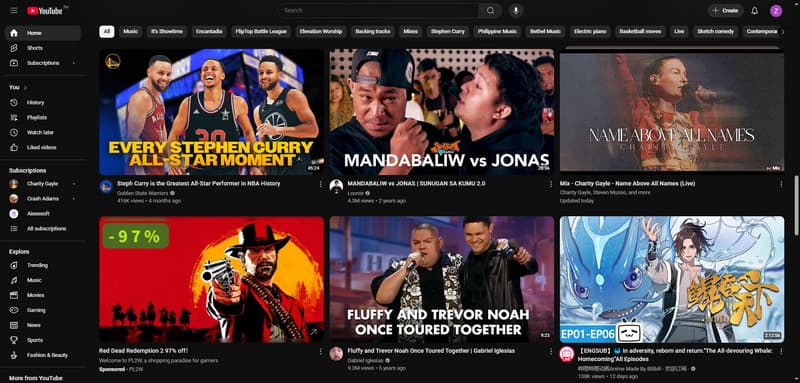Select the FlipTop Battle League chip
Viewport: 800px width, 383px height.
[261, 32]
